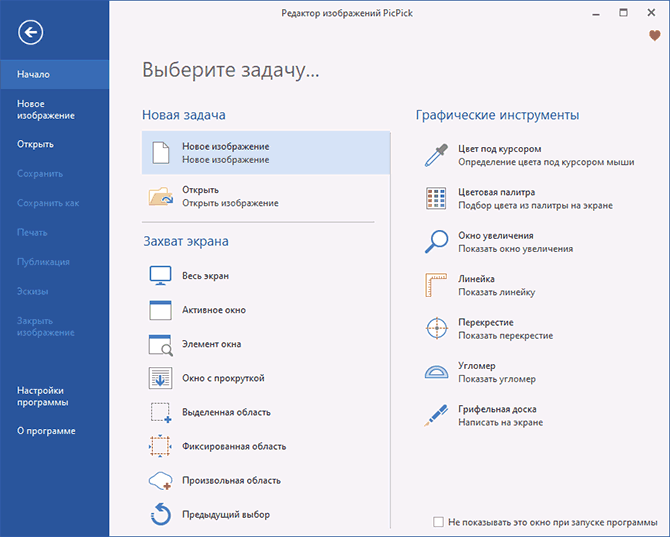The height and width of the screenshot is (537, 670).
Task: Click the pen icon for Грифельная доска
Action: [436, 415]
